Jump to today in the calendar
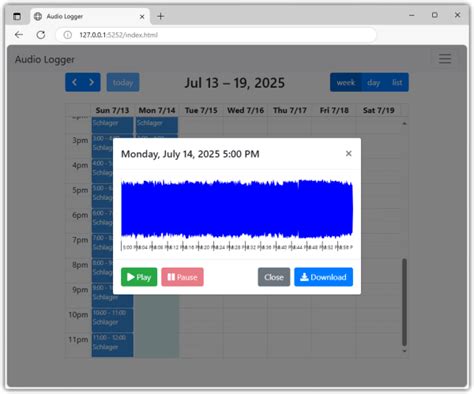The height and width of the screenshot is (394, 474). [x=123, y=82]
